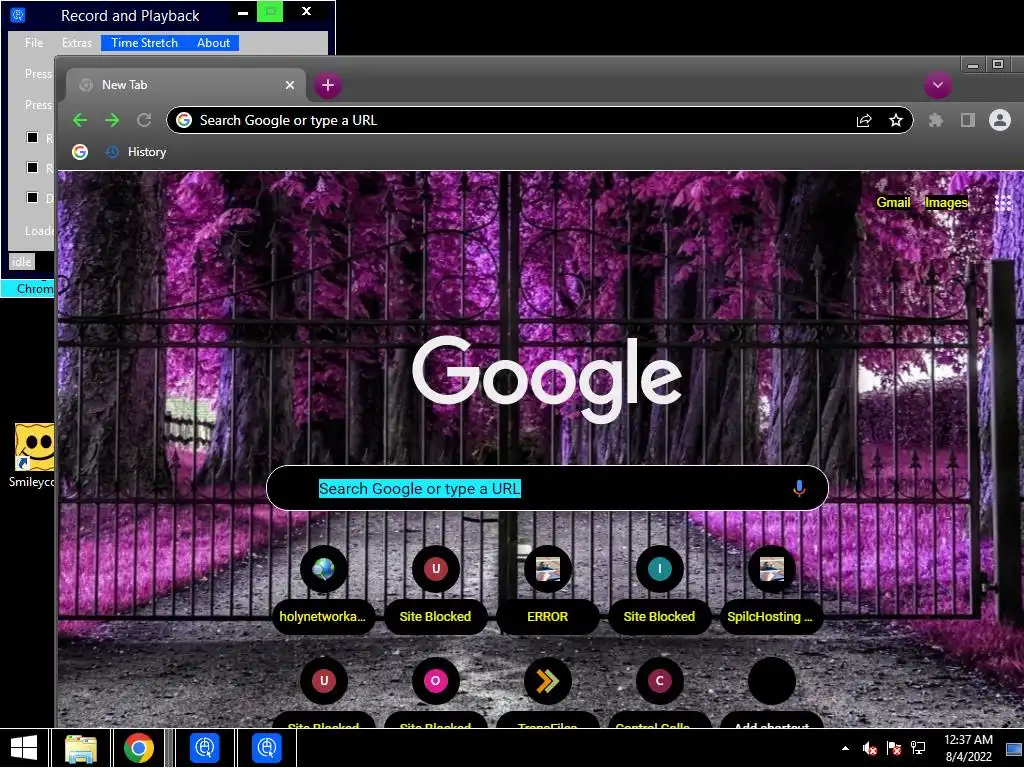
Task: Open the TransFiles shortcut icon
Action: [x=547, y=681]
